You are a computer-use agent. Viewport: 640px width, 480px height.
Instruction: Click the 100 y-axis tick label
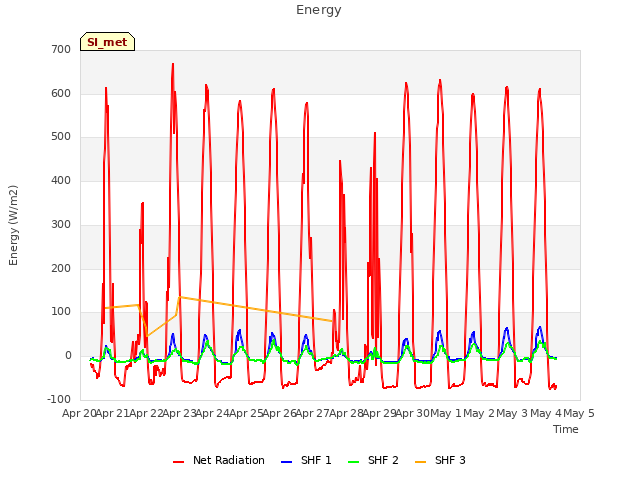[x=61, y=312]
